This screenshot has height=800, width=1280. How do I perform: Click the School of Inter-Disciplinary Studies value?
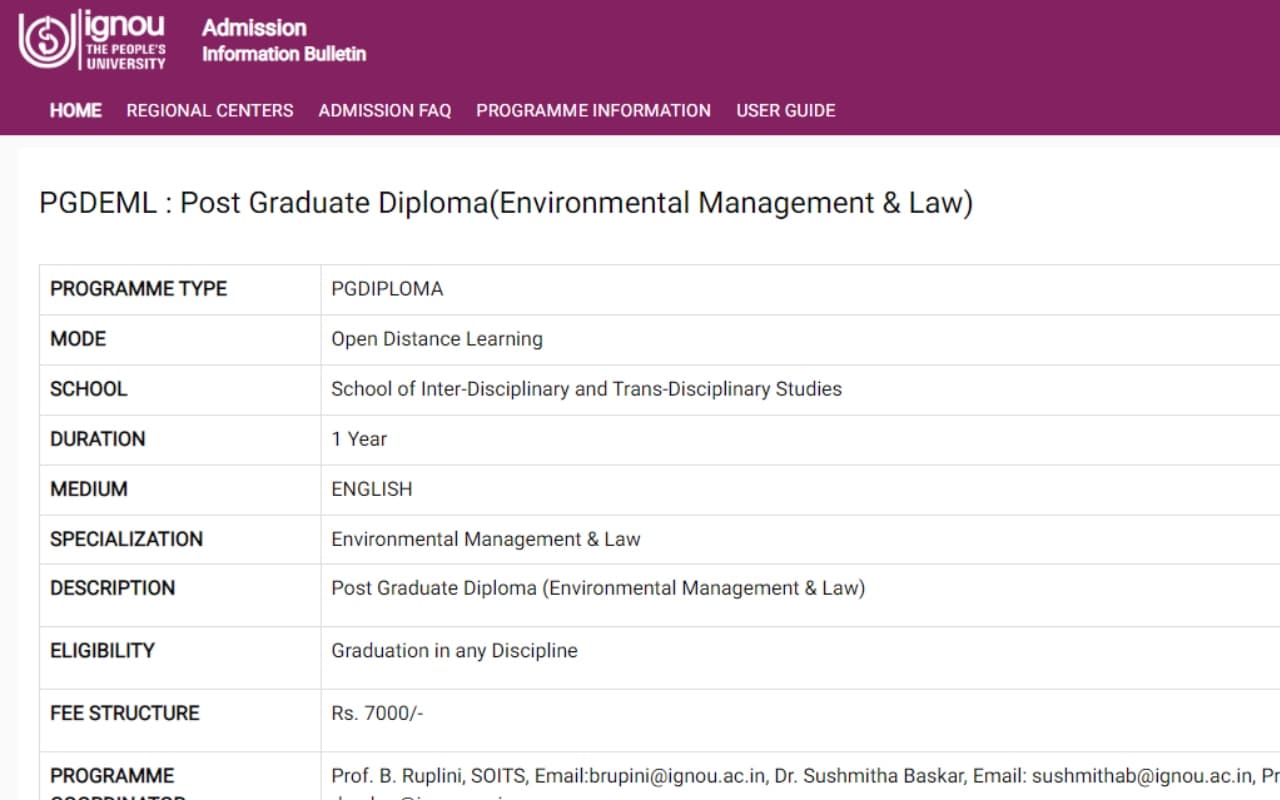586,389
